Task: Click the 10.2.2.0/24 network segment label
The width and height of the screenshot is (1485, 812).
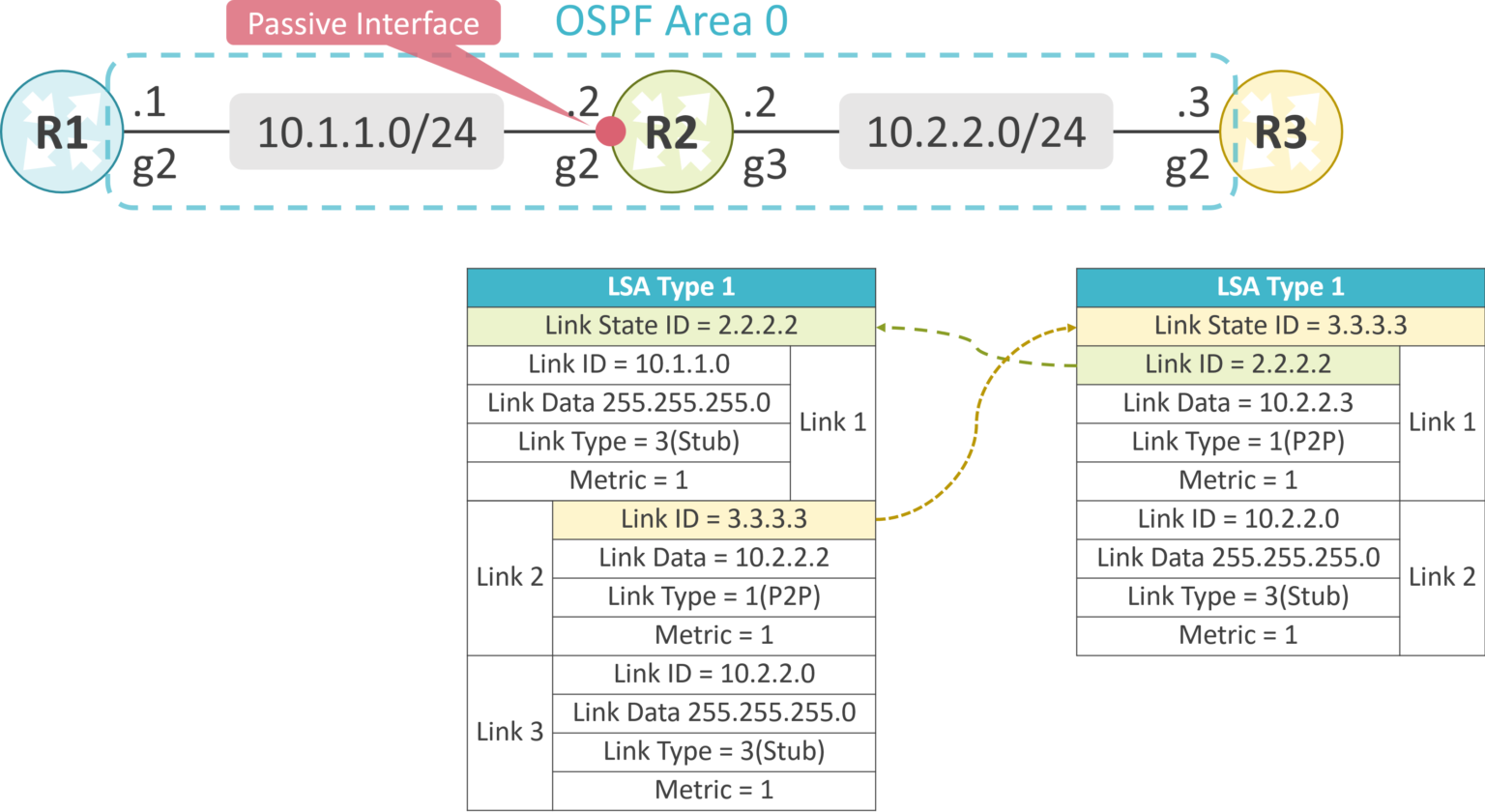Action: [978, 134]
